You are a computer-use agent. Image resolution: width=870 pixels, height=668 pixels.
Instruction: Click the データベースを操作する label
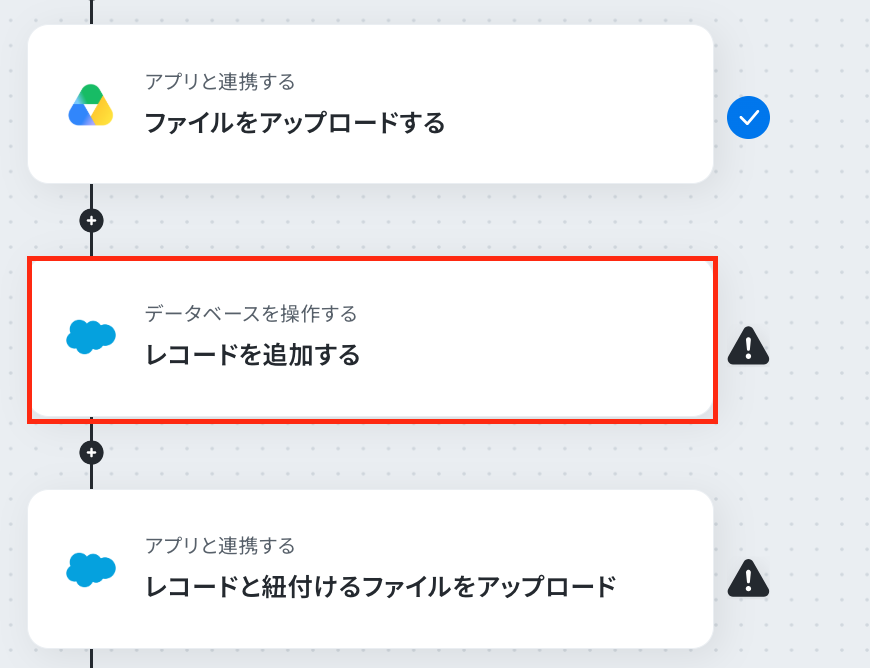tap(251, 313)
